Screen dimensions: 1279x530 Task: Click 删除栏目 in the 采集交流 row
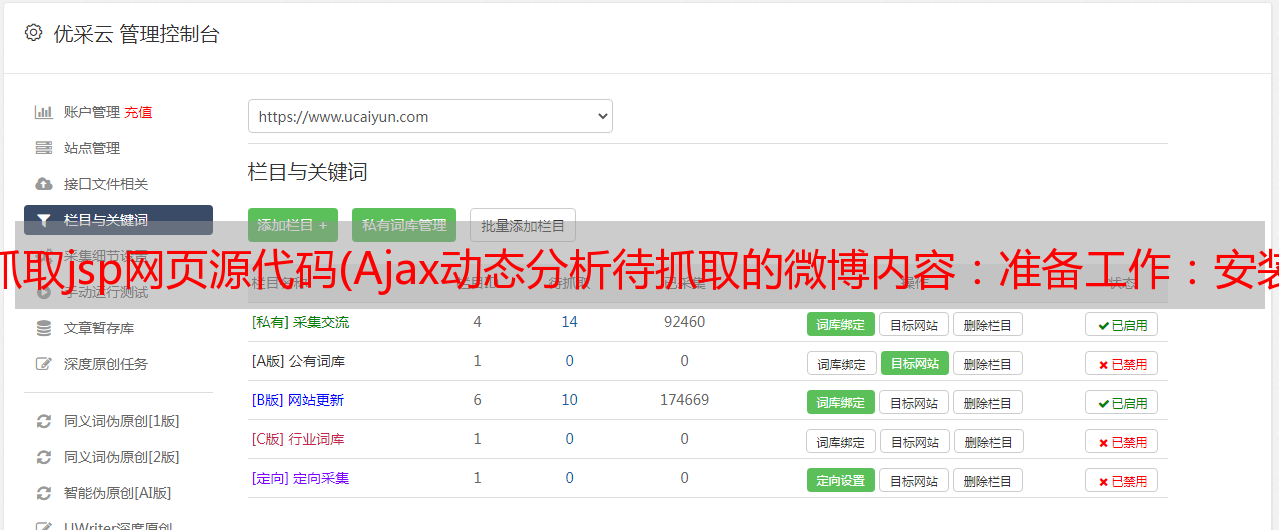coord(987,324)
